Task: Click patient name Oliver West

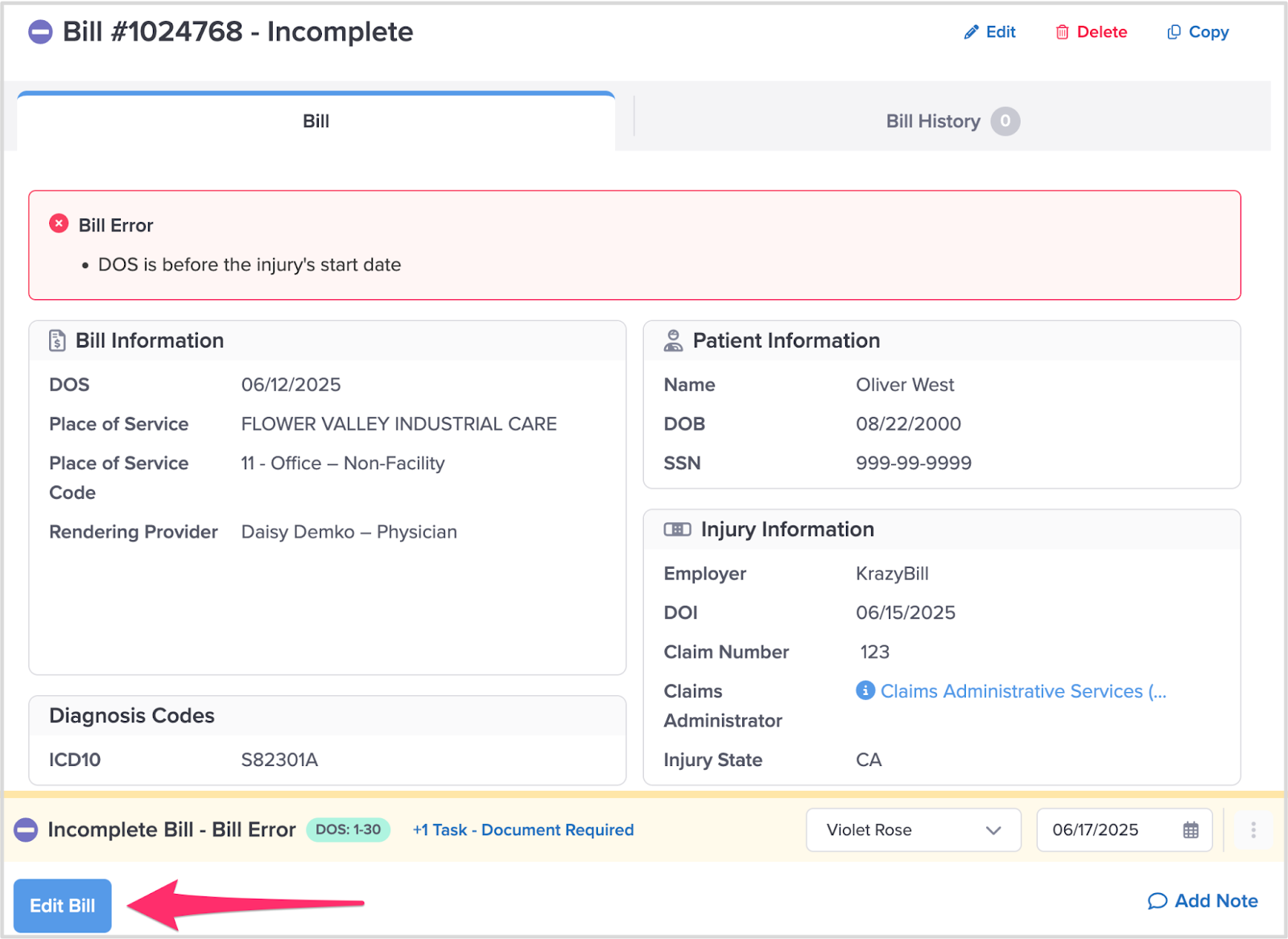Action: click(x=905, y=385)
